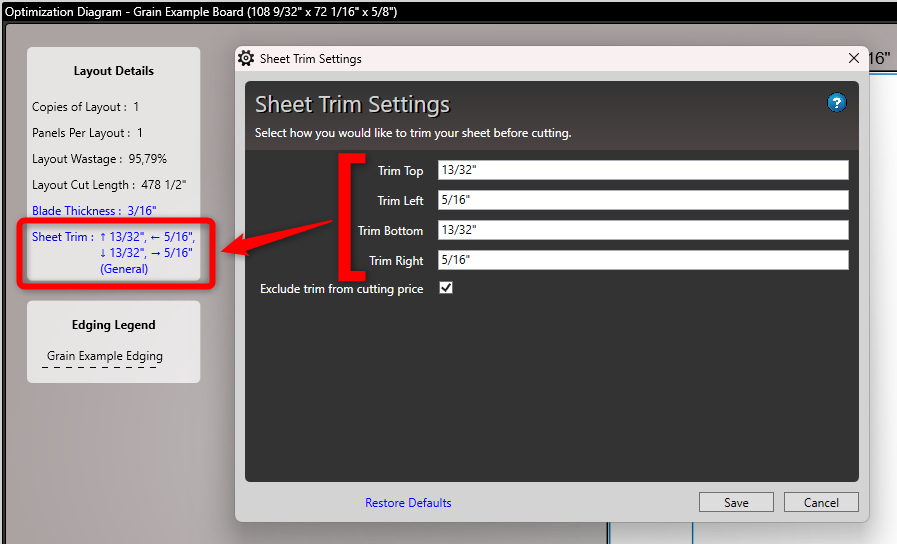The image size is (897, 544).
Task: Click Restore Defaults link
Action: (408, 502)
